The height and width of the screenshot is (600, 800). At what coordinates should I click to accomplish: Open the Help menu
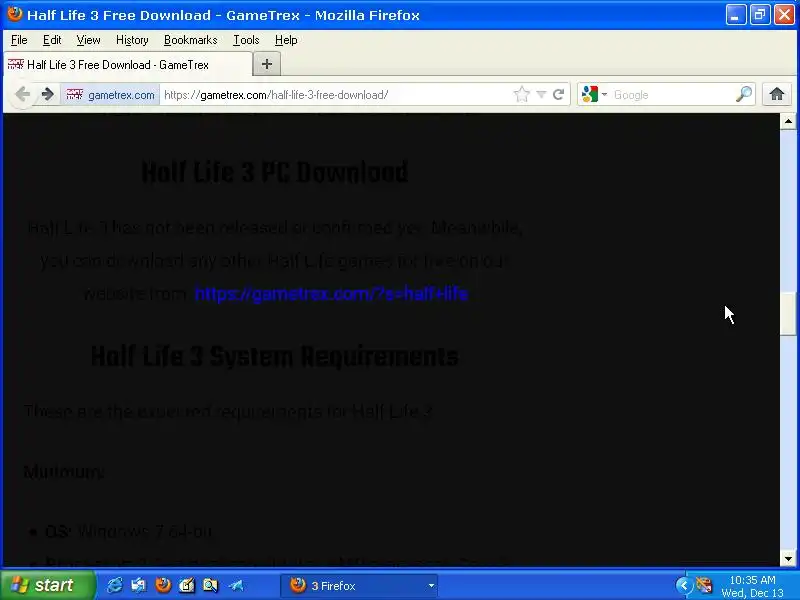[286, 40]
